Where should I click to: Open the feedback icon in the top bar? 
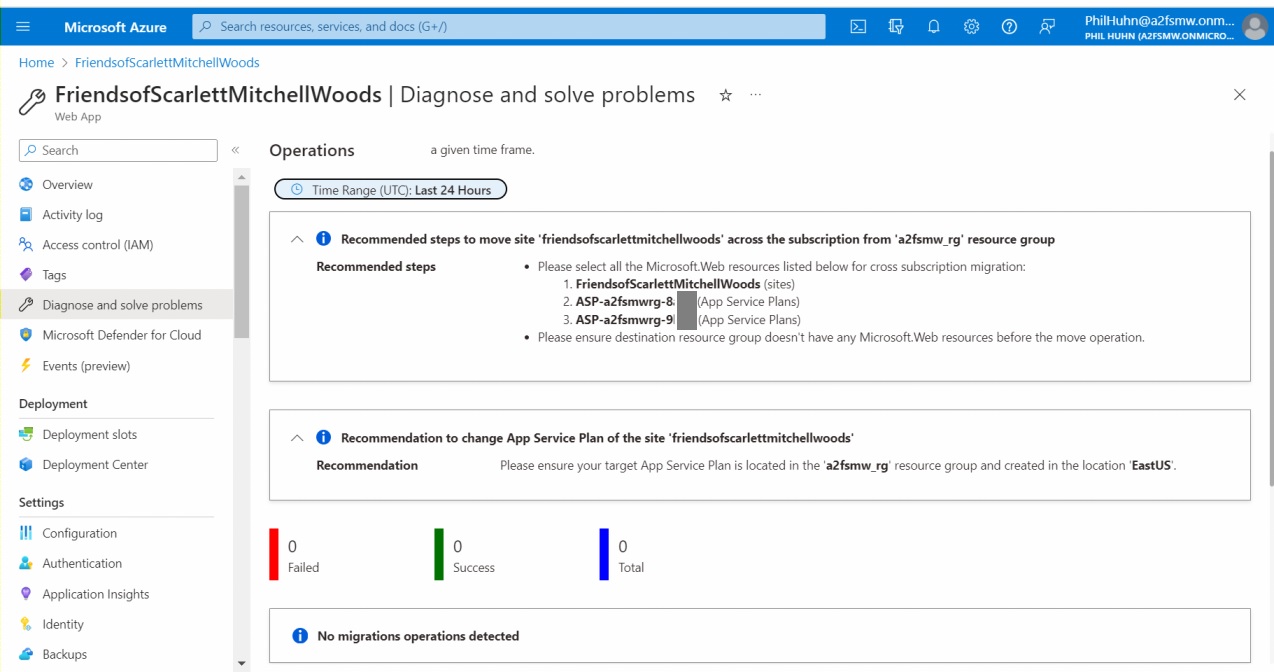click(x=1047, y=27)
